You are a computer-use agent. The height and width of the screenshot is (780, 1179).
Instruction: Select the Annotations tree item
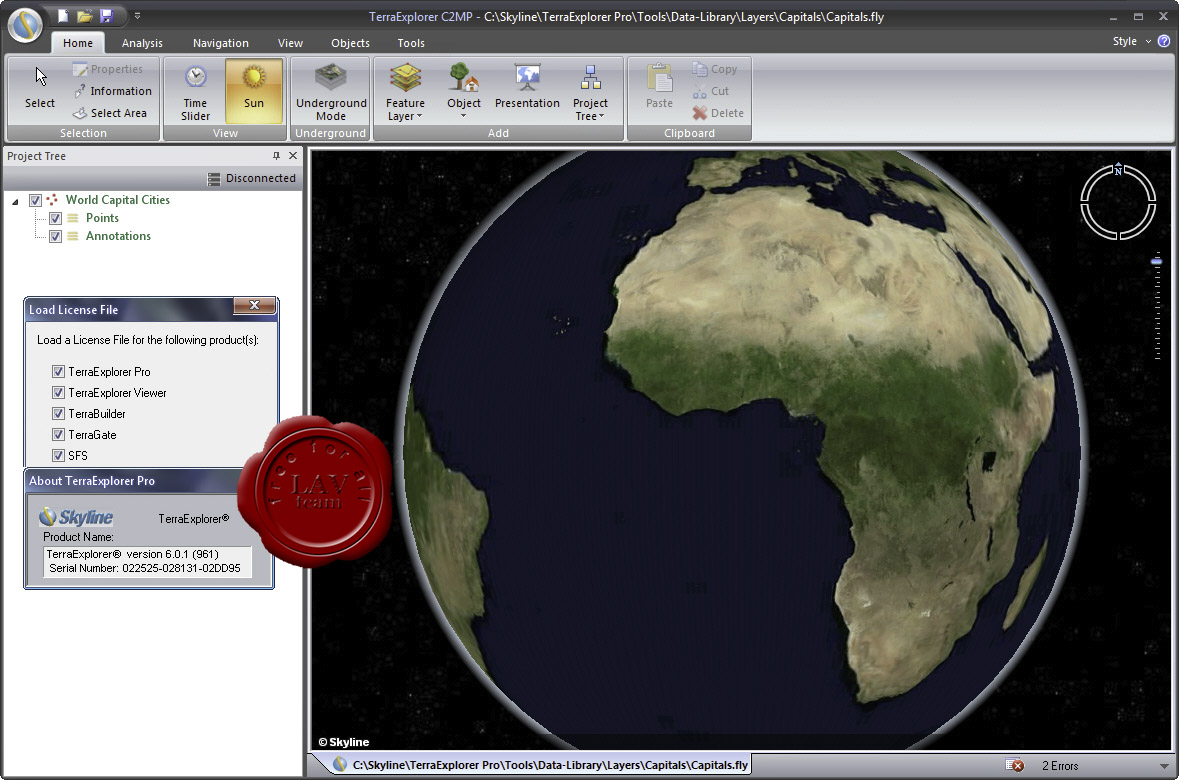click(x=118, y=236)
